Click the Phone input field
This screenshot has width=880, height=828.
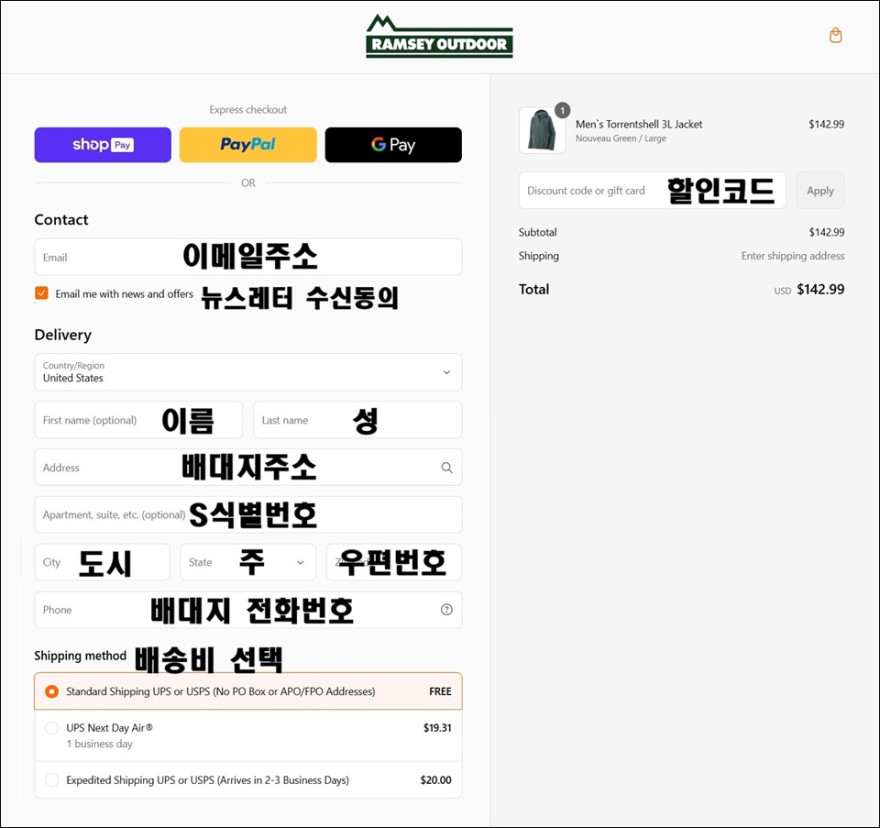point(248,610)
